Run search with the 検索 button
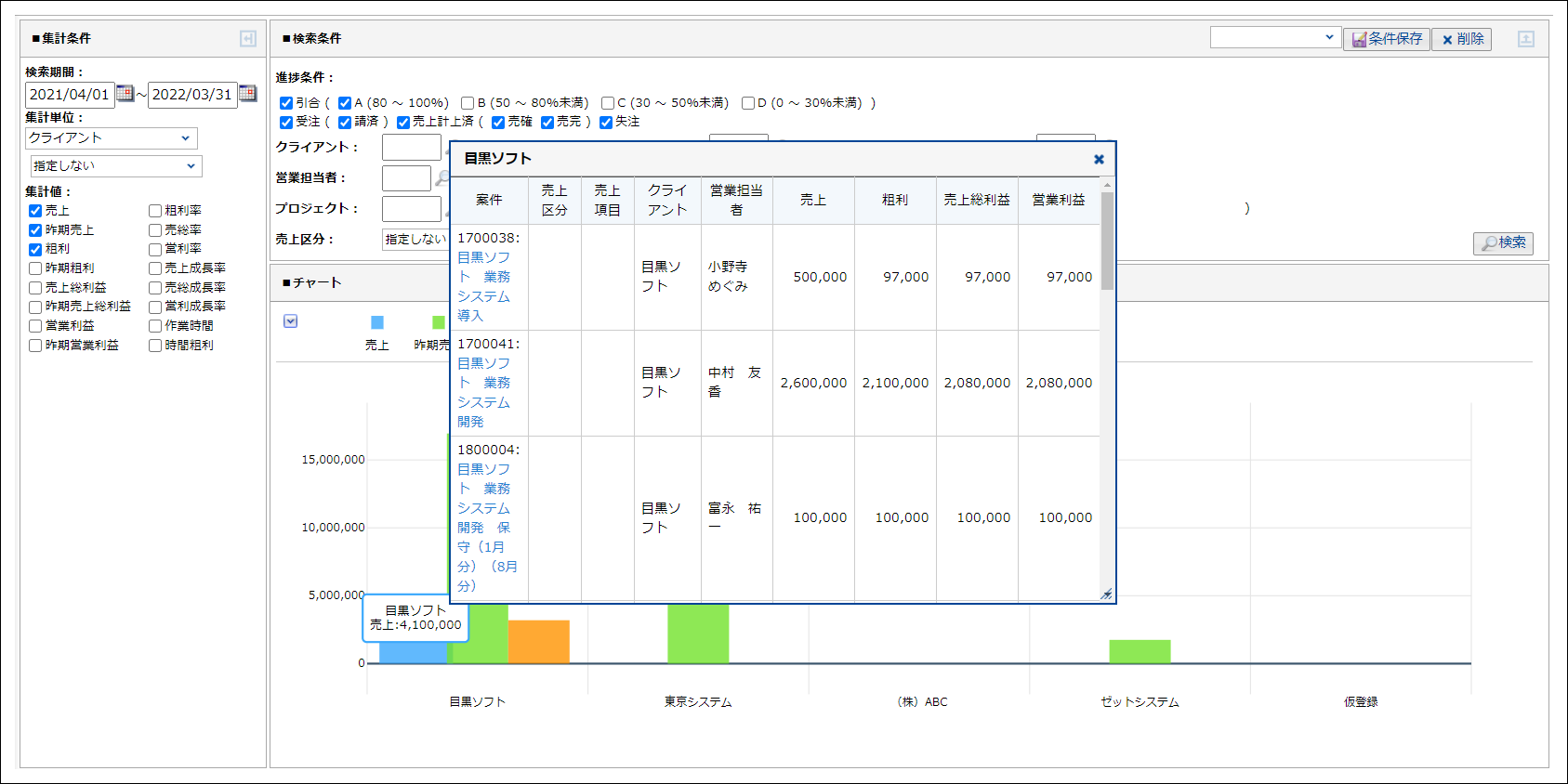 coord(1502,242)
